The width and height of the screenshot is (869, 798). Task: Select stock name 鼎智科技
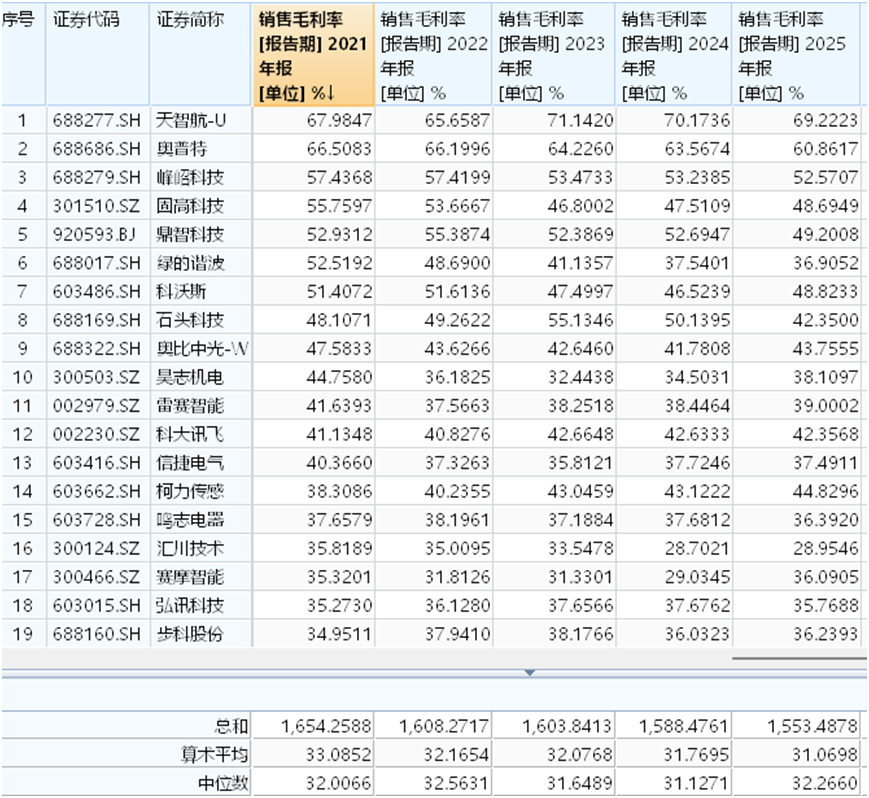190,234
